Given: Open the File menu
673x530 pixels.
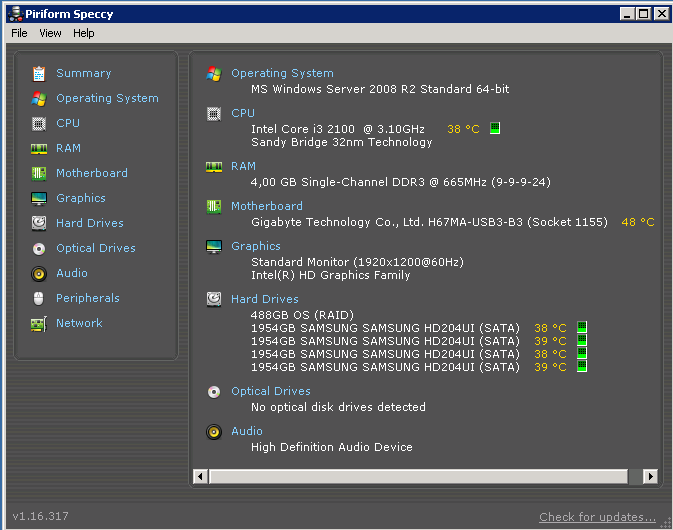Looking at the screenshot, I should coord(19,33).
